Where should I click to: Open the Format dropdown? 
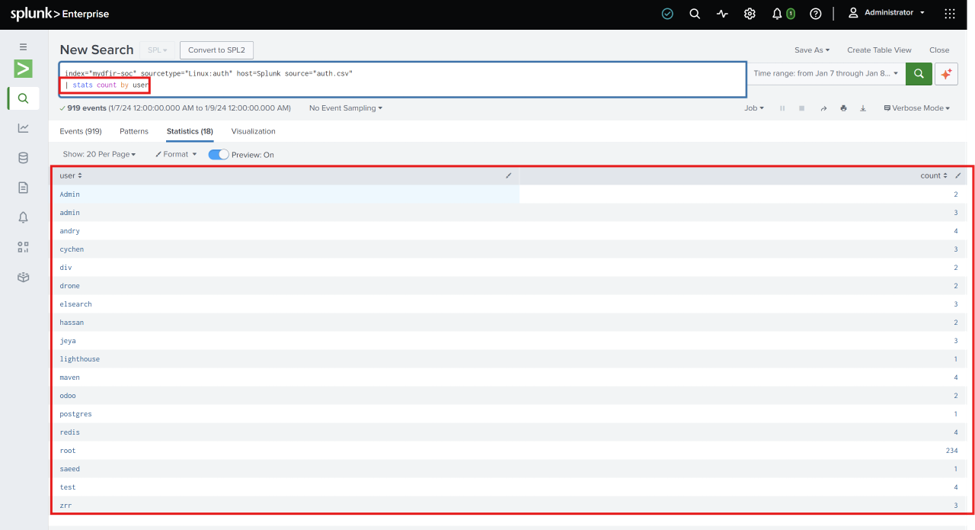176,154
